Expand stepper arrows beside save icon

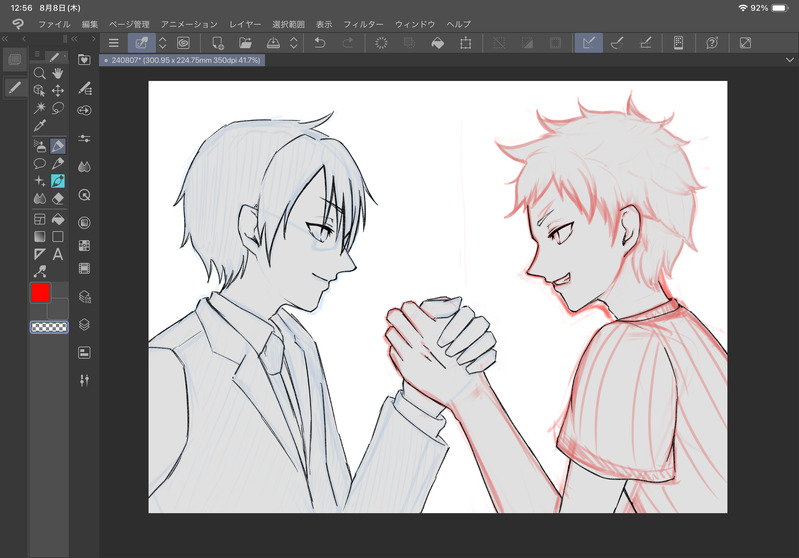(x=294, y=43)
